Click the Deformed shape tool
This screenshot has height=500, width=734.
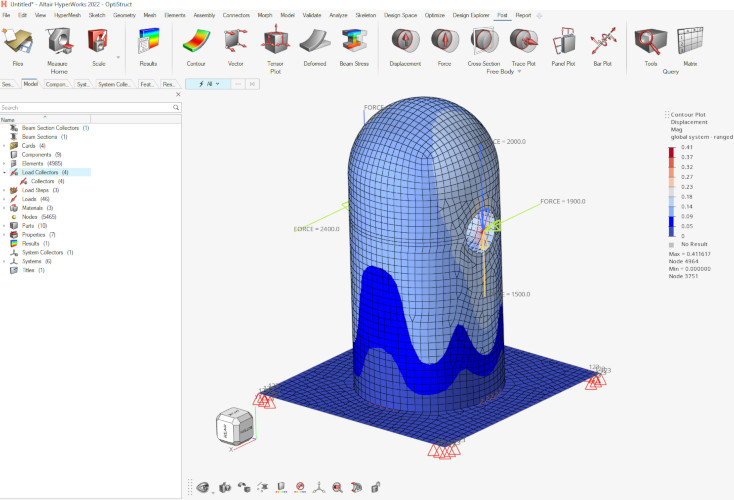(314, 45)
